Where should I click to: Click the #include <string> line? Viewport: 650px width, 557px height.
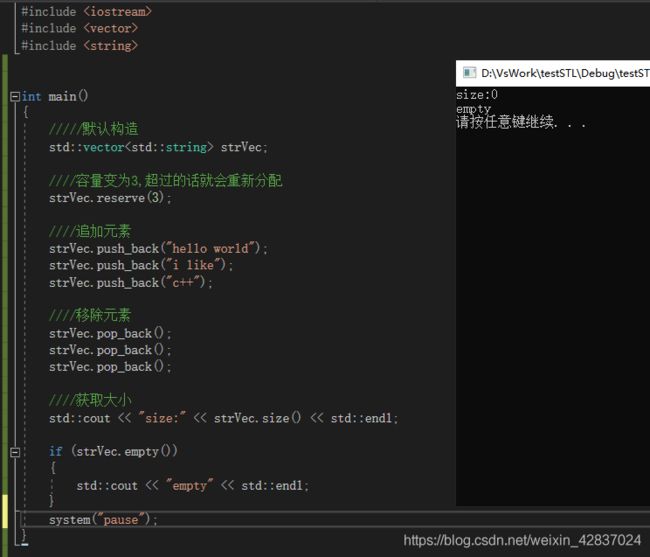[x=79, y=46]
